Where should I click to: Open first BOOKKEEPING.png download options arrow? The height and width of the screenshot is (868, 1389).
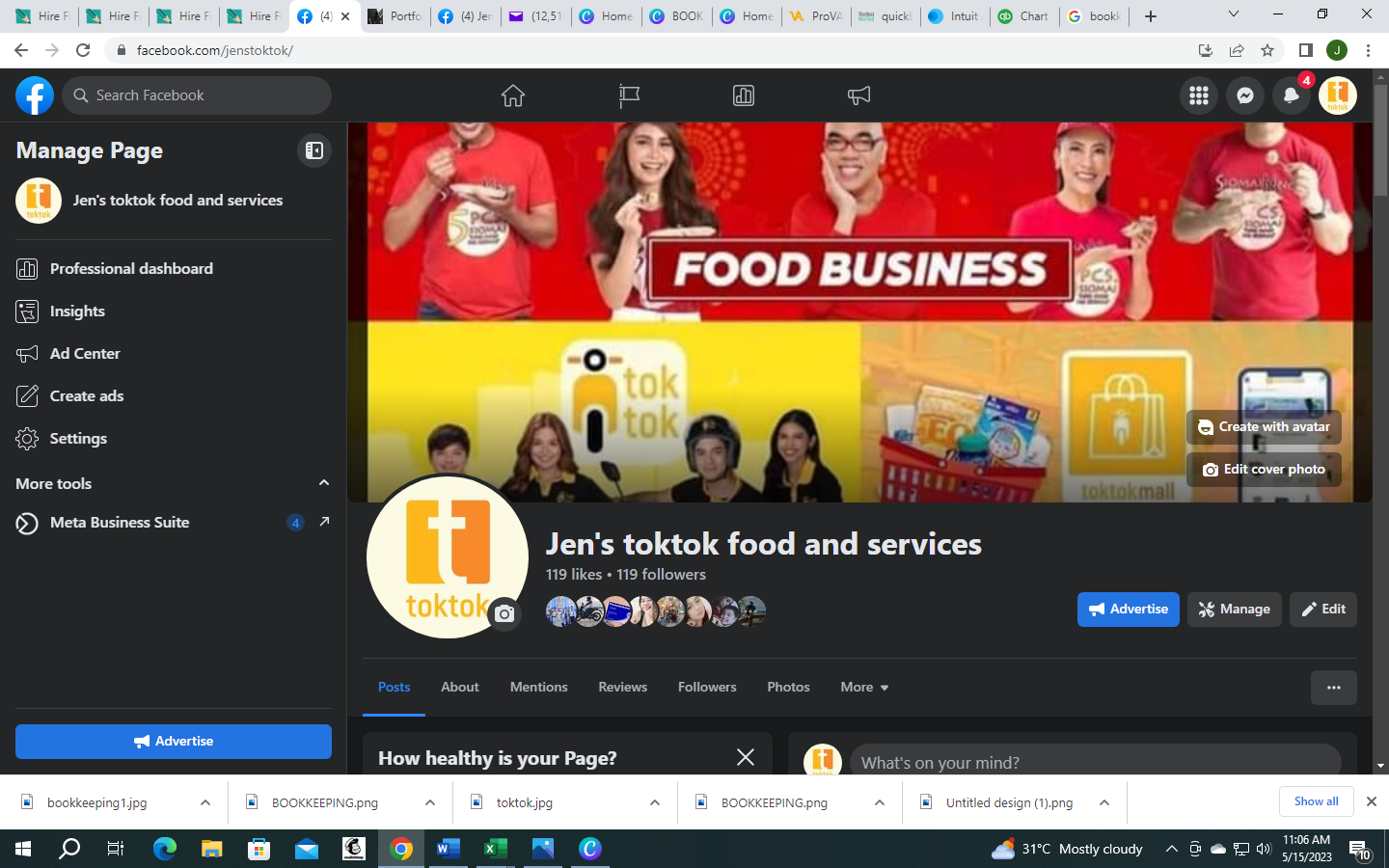[x=430, y=802]
